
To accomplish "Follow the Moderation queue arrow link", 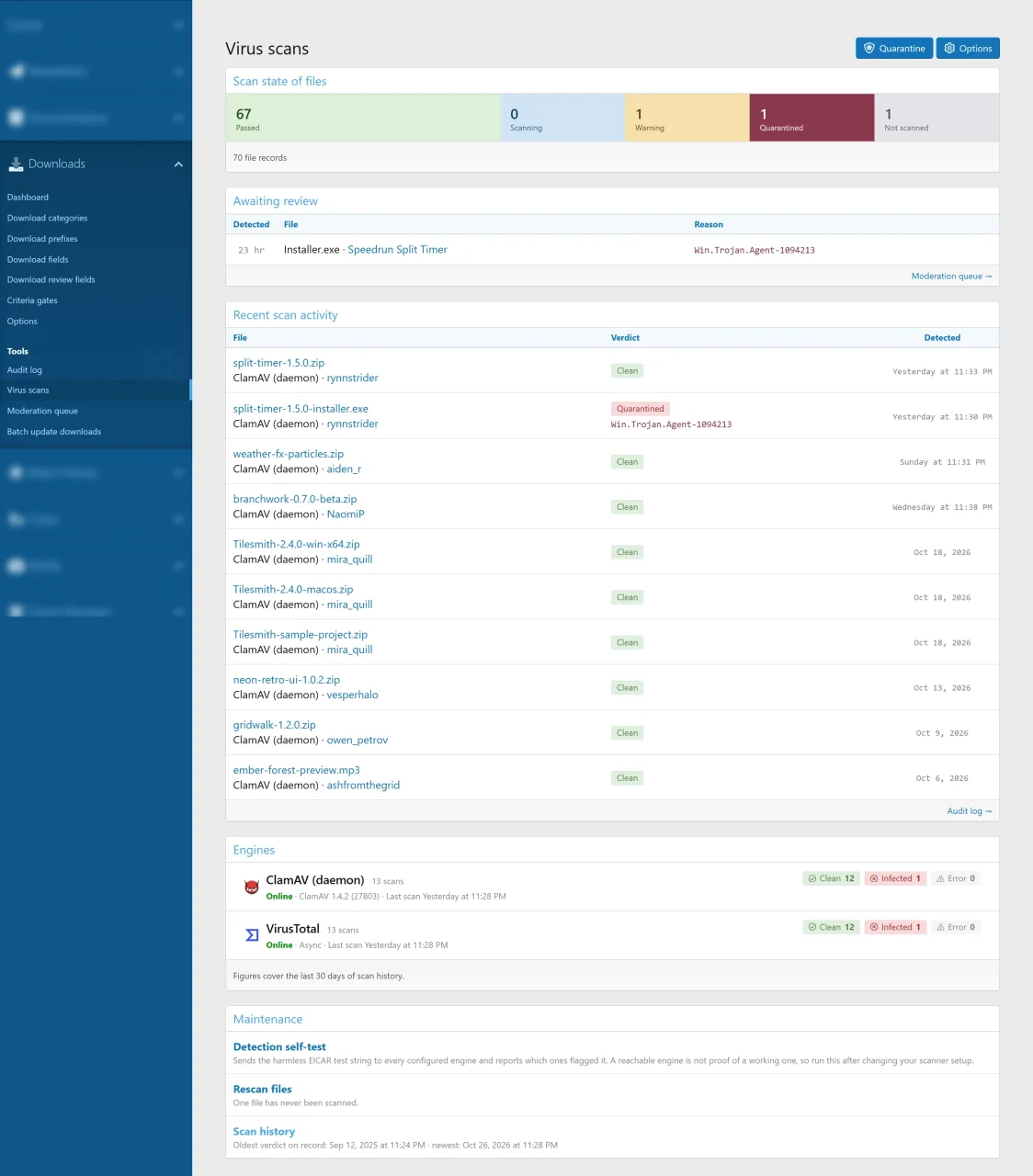I will point(951,277).
